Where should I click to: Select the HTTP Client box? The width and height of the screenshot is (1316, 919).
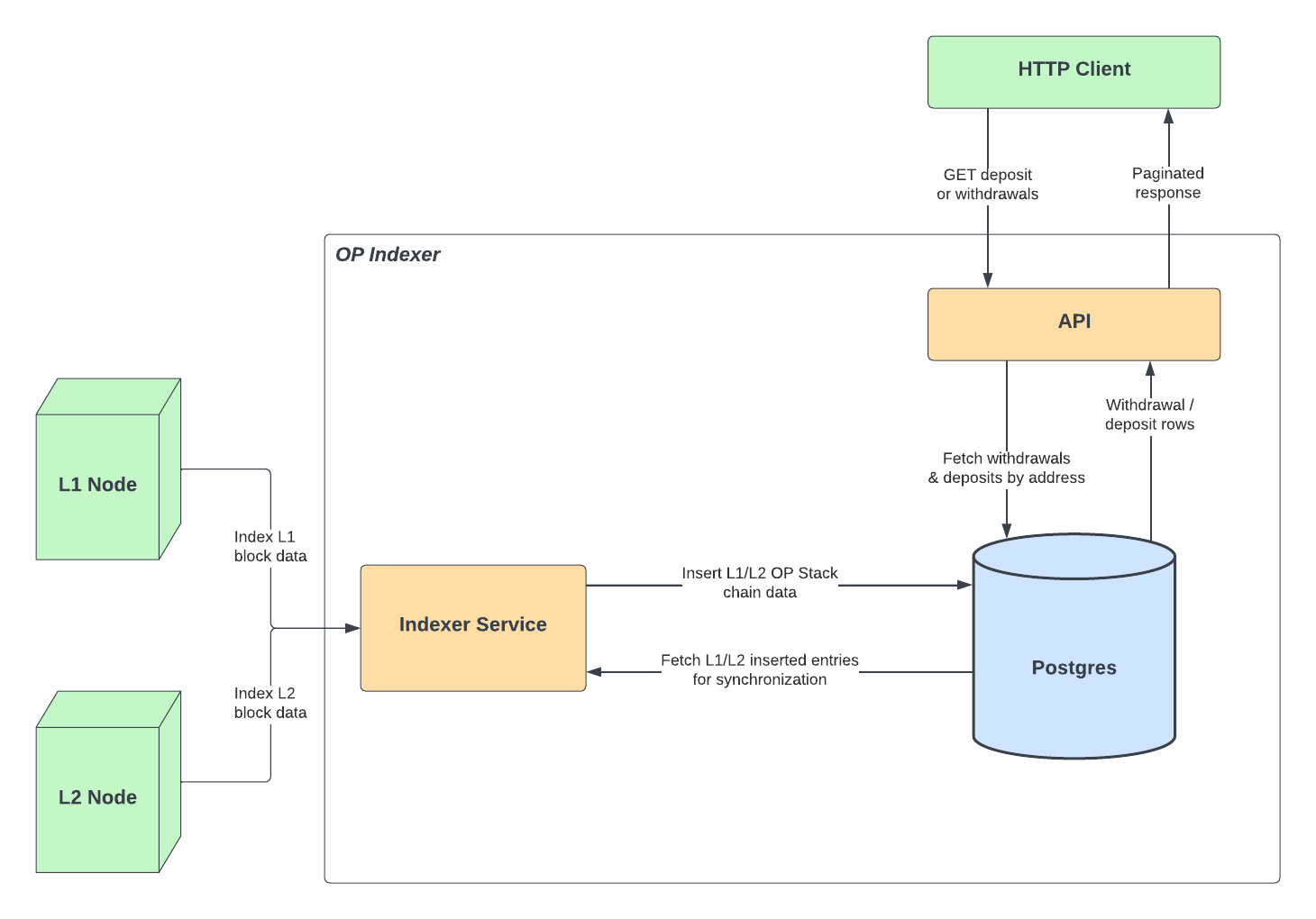coord(1074,72)
